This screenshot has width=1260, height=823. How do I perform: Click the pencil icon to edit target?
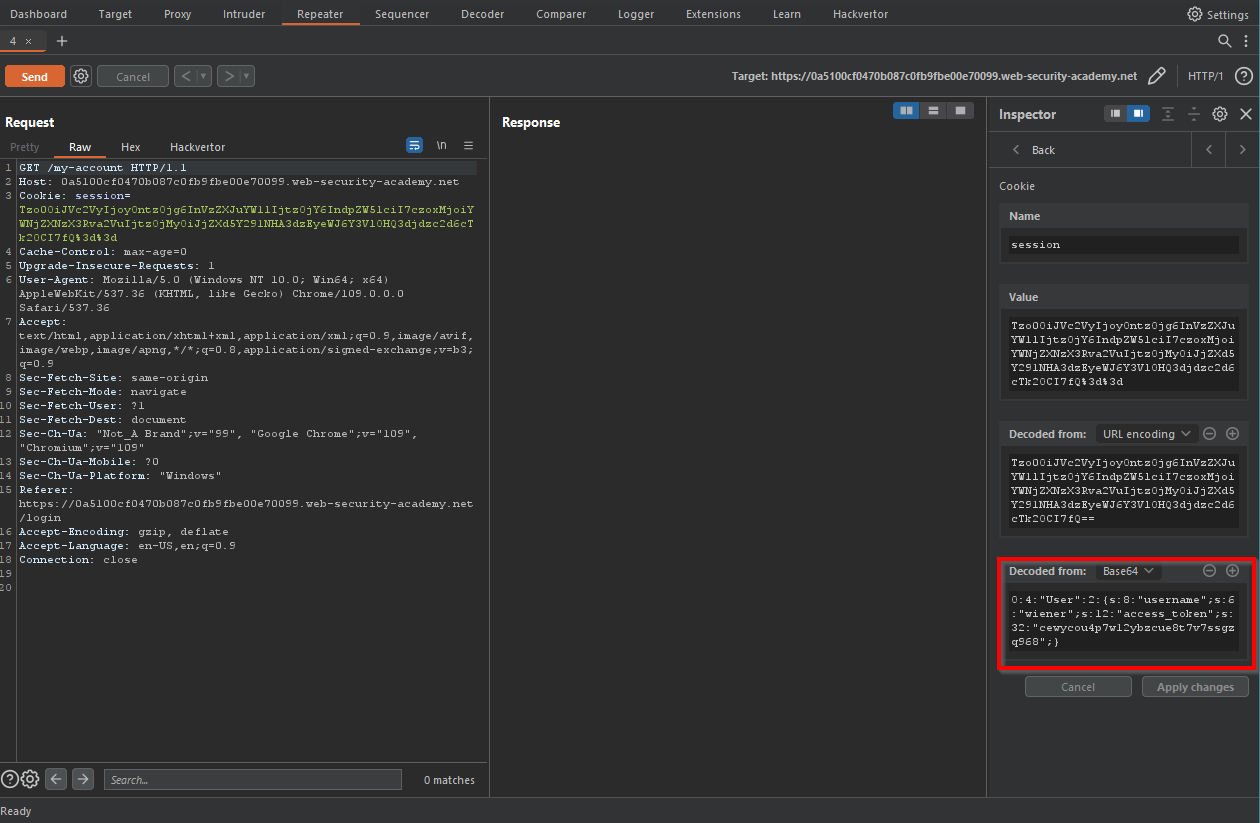(1156, 76)
